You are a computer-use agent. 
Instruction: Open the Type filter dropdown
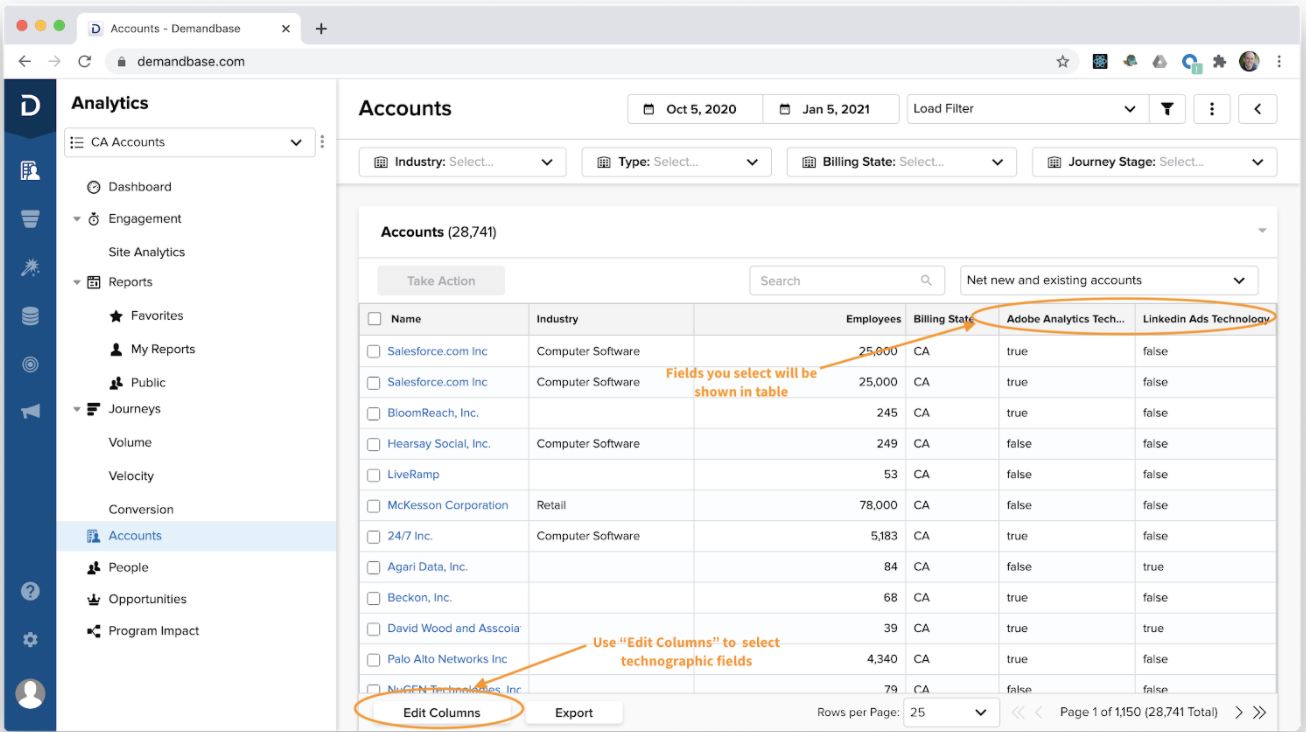point(676,162)
